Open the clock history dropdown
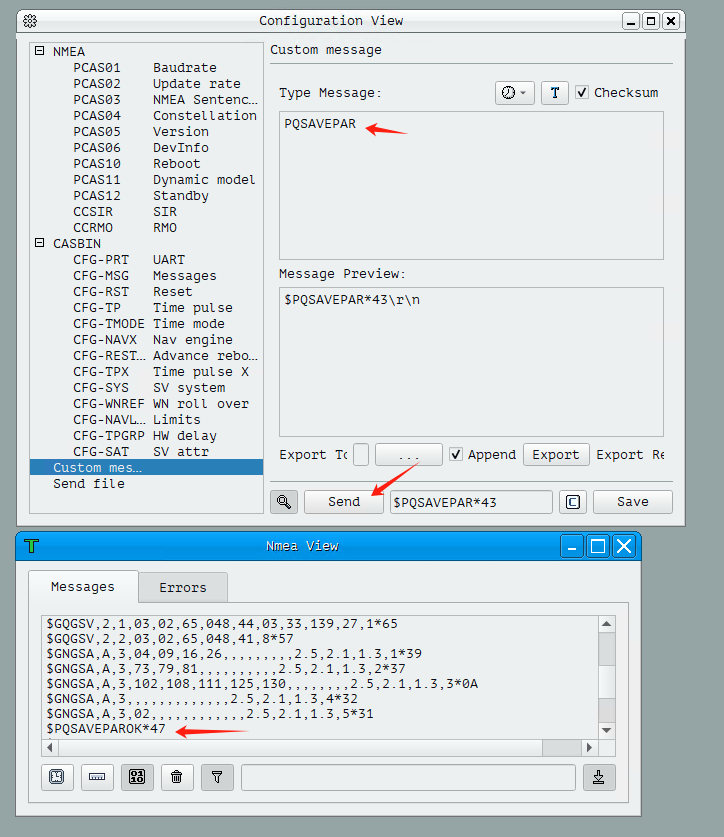The image size is (724, 837). pos(514,92)
